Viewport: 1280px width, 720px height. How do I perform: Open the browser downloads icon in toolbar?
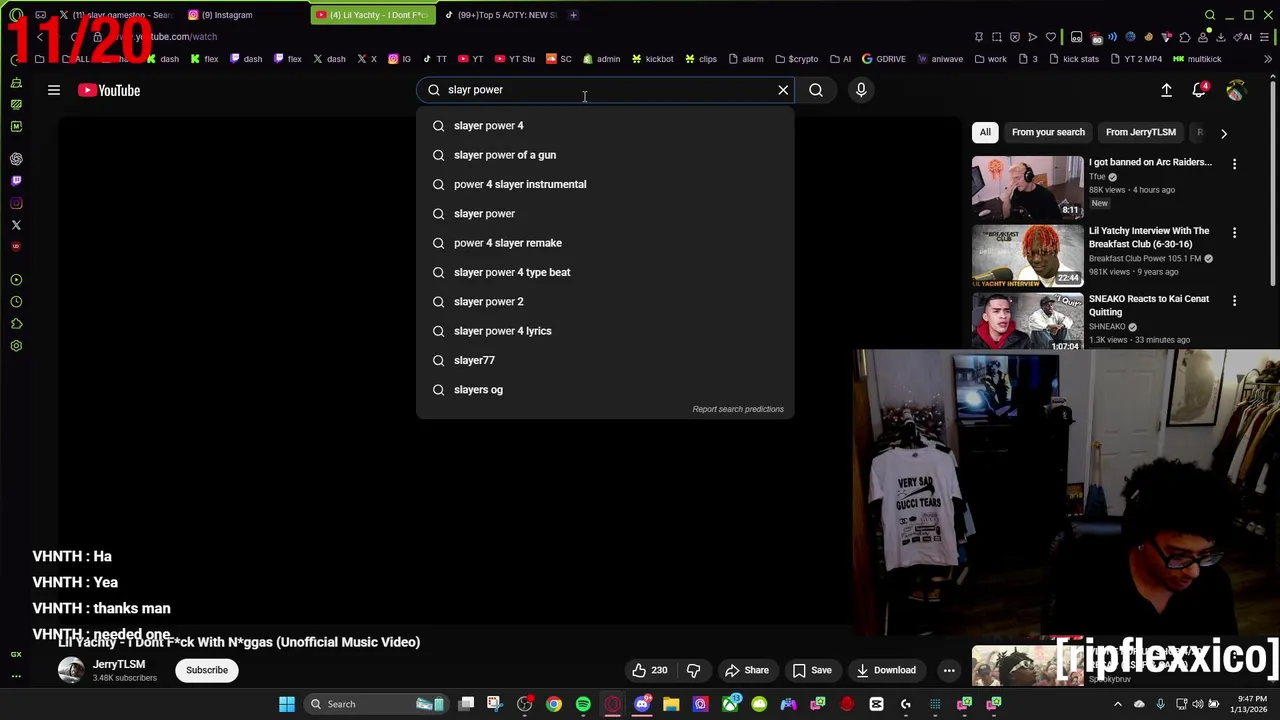point(1221,37)
